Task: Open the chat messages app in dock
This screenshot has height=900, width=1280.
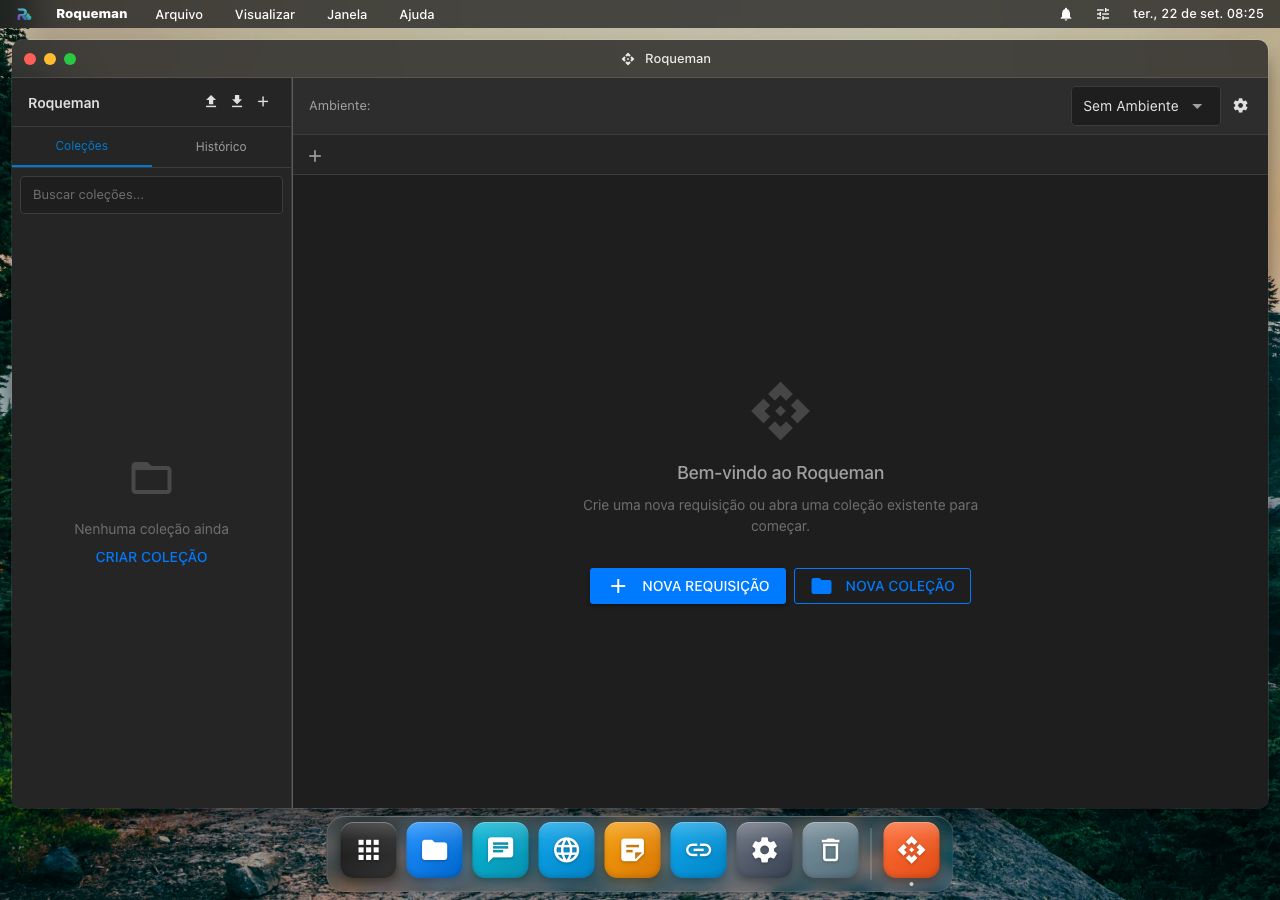Action: tap(501, 850)
